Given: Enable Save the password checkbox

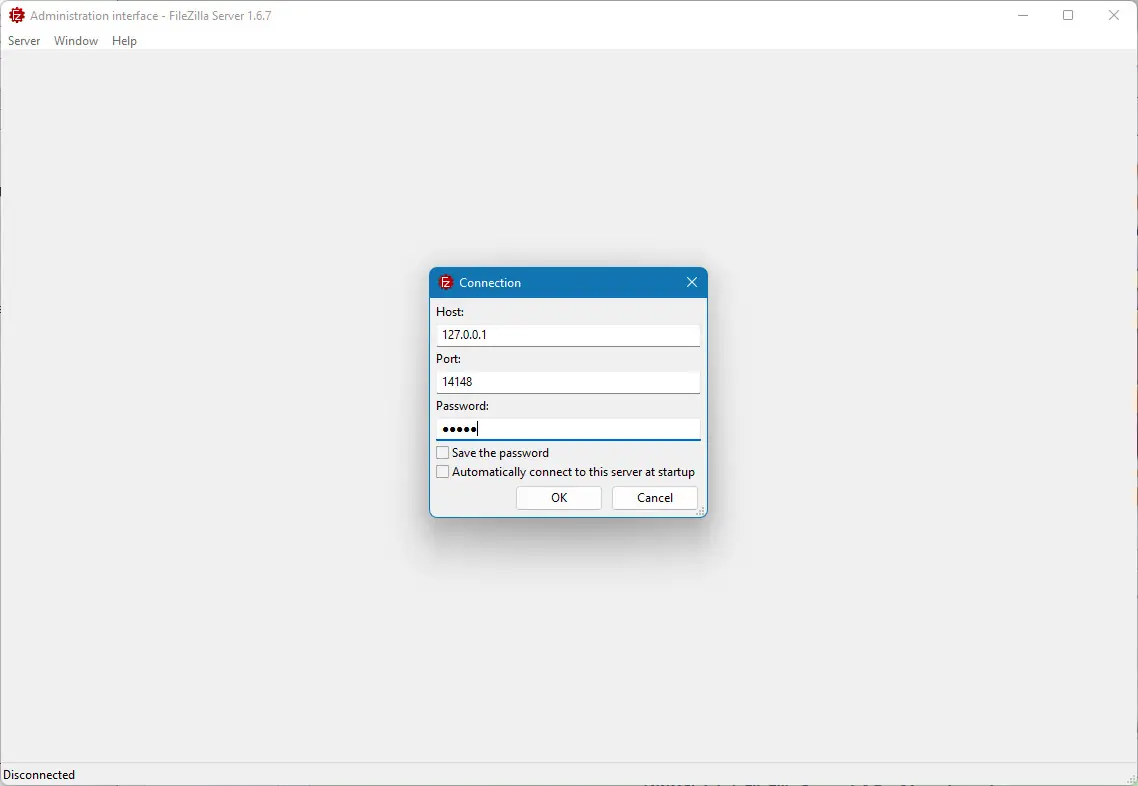Looking at the screenshot, I should pyautogui.click(x=443, y=453).
